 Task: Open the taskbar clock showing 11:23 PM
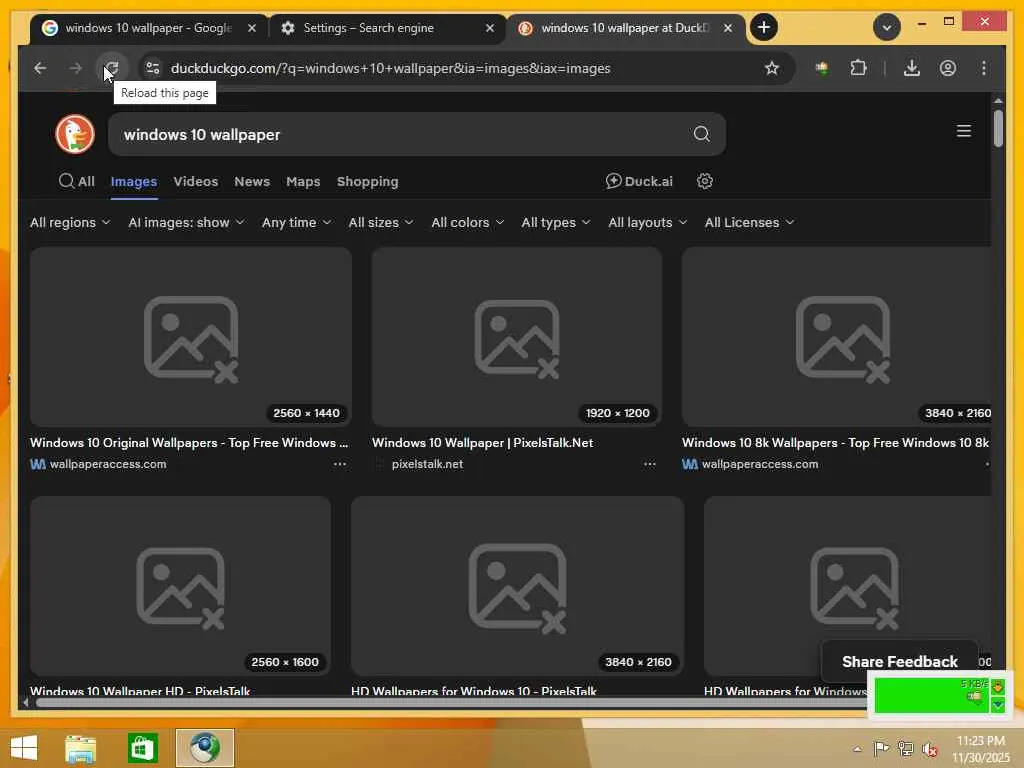[x=980, y=749]
